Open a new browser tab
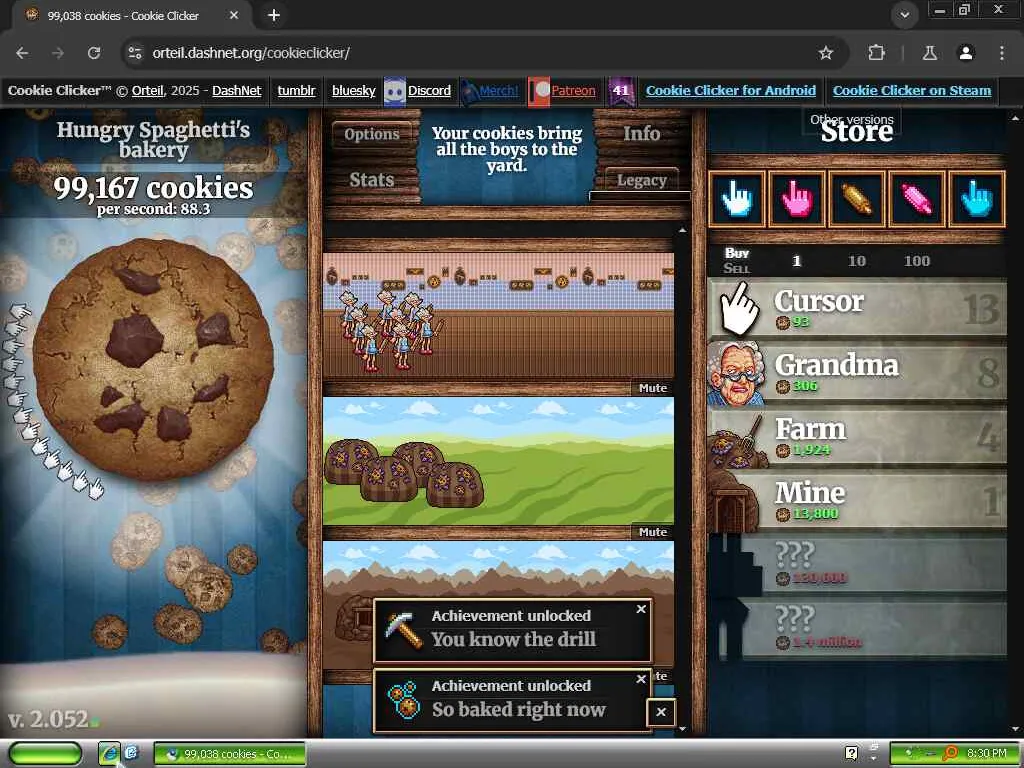The height and width of the screenshot is (768, 1024). pos(274,15)
